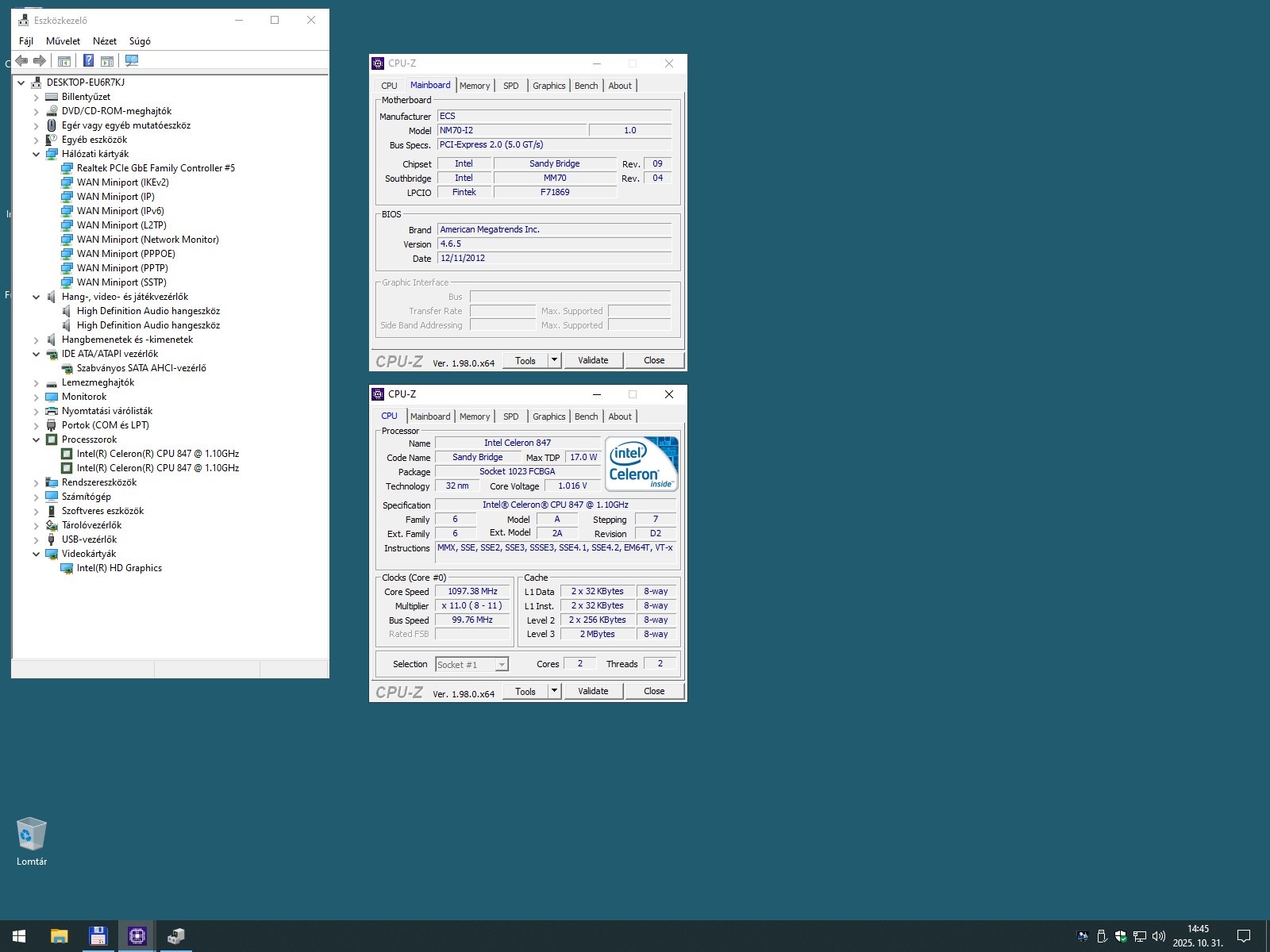Collapse the Processzorok category
The image size is (1270, 952).
36,440
